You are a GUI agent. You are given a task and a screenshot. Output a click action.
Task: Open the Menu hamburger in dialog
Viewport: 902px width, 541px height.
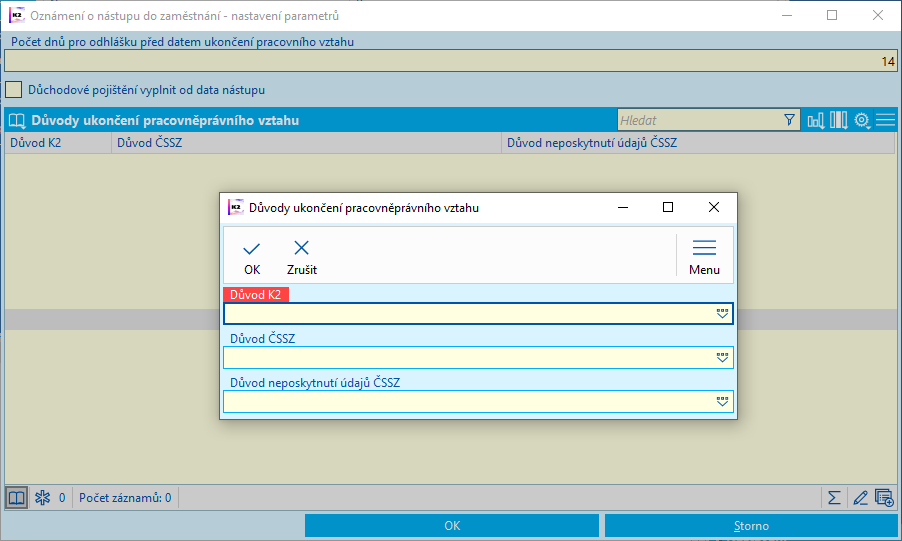(x=704, y=258)
